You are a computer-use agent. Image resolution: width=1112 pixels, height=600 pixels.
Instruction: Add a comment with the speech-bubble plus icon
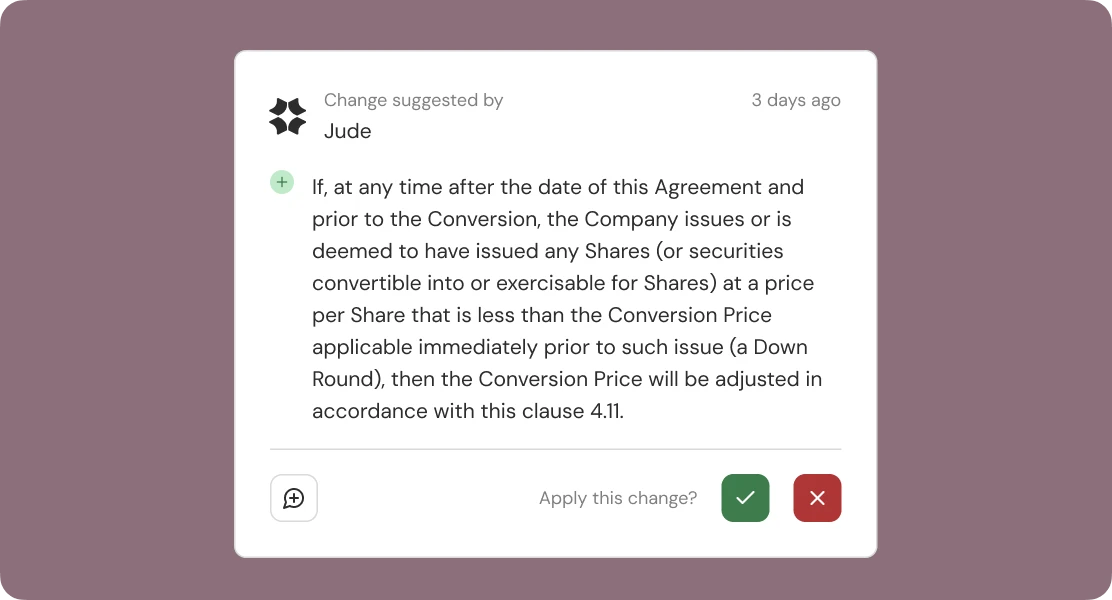click(293, 497)
